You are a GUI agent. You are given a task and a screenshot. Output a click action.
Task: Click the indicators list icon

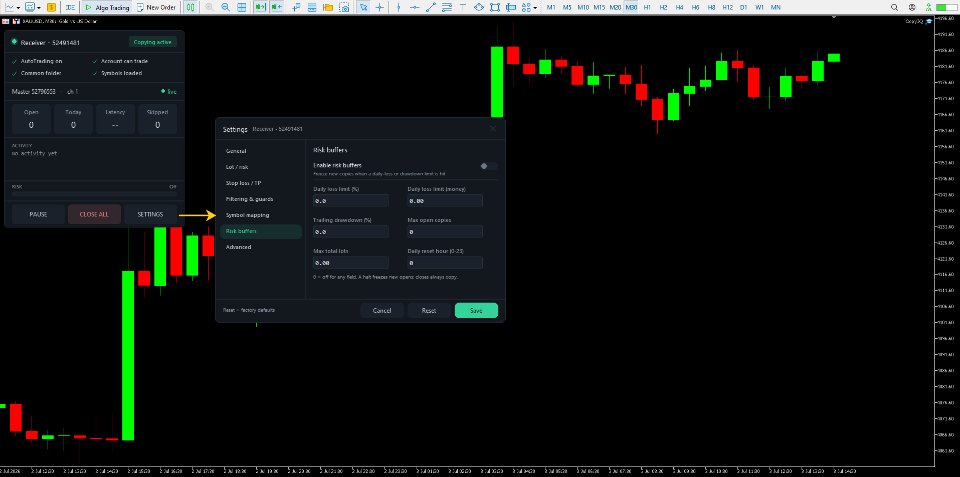click(296, 7)
